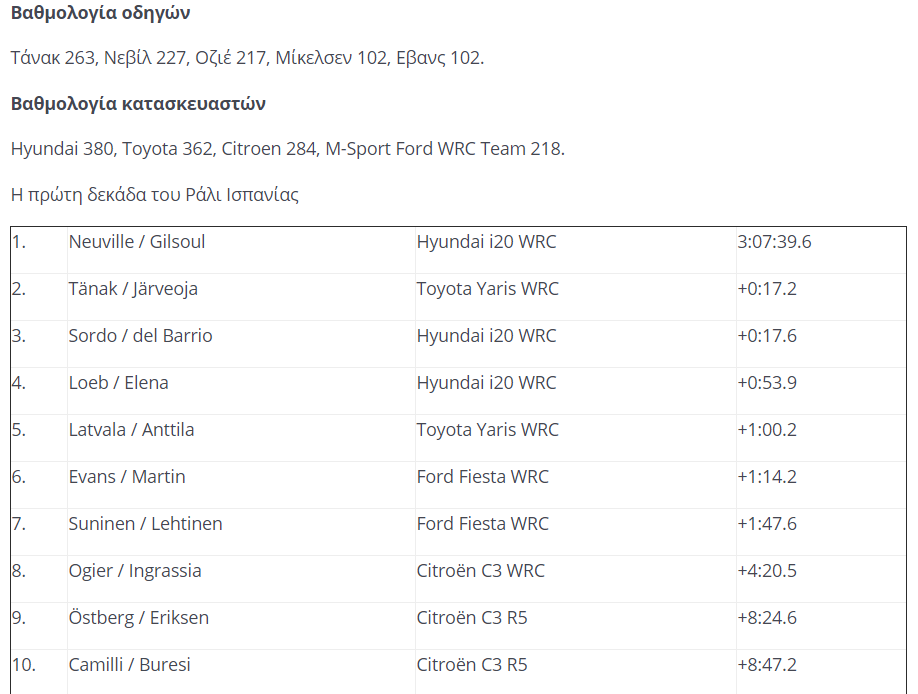Click the 'Neuville / Gilsoul' table cell
This screenshot has height=694, width=918.
click(x=137, y=242)
